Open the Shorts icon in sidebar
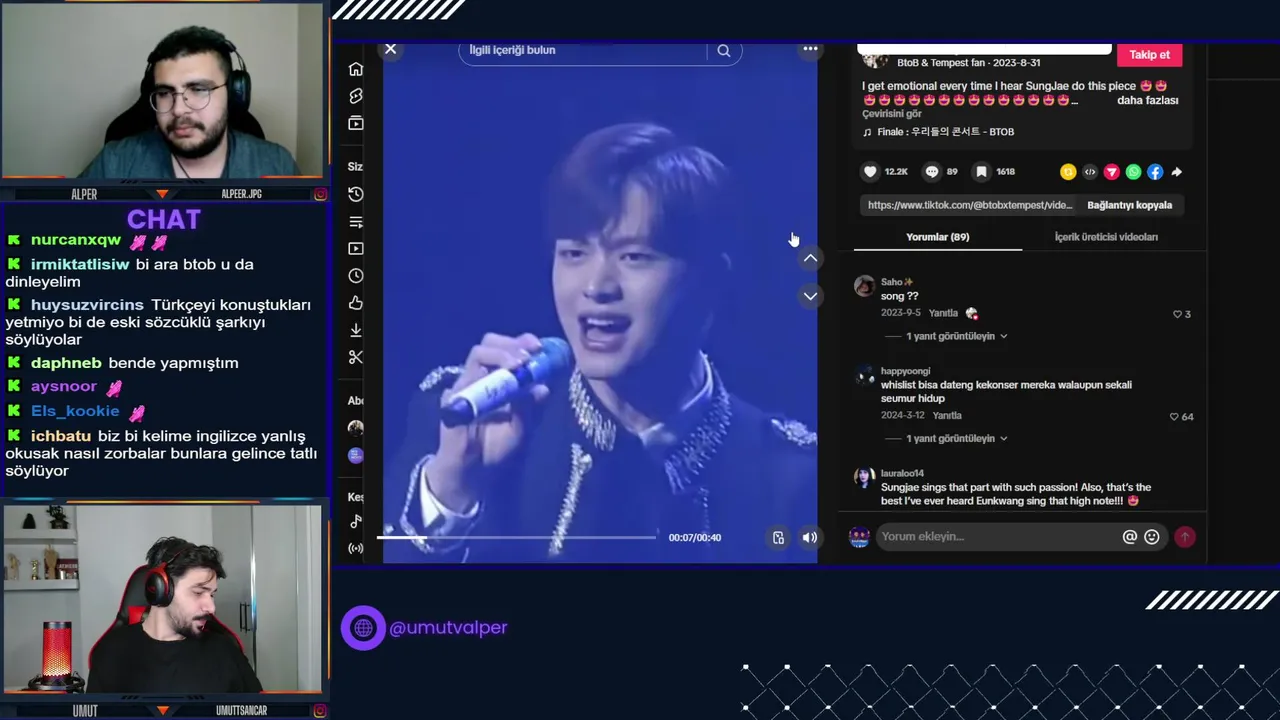Viewport: 1280px width, 720px height. pos(356,96)
